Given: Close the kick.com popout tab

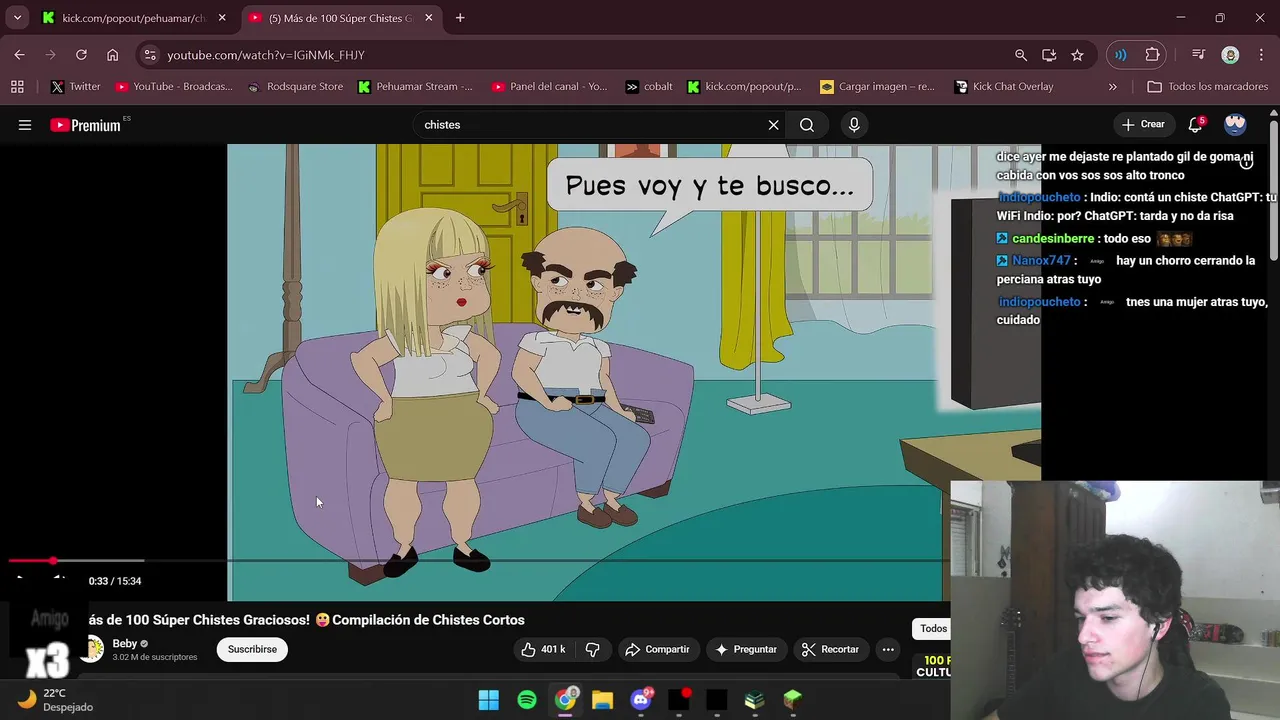Looking at the screenshot, I should pyautogui.click(x=222, y=18).
